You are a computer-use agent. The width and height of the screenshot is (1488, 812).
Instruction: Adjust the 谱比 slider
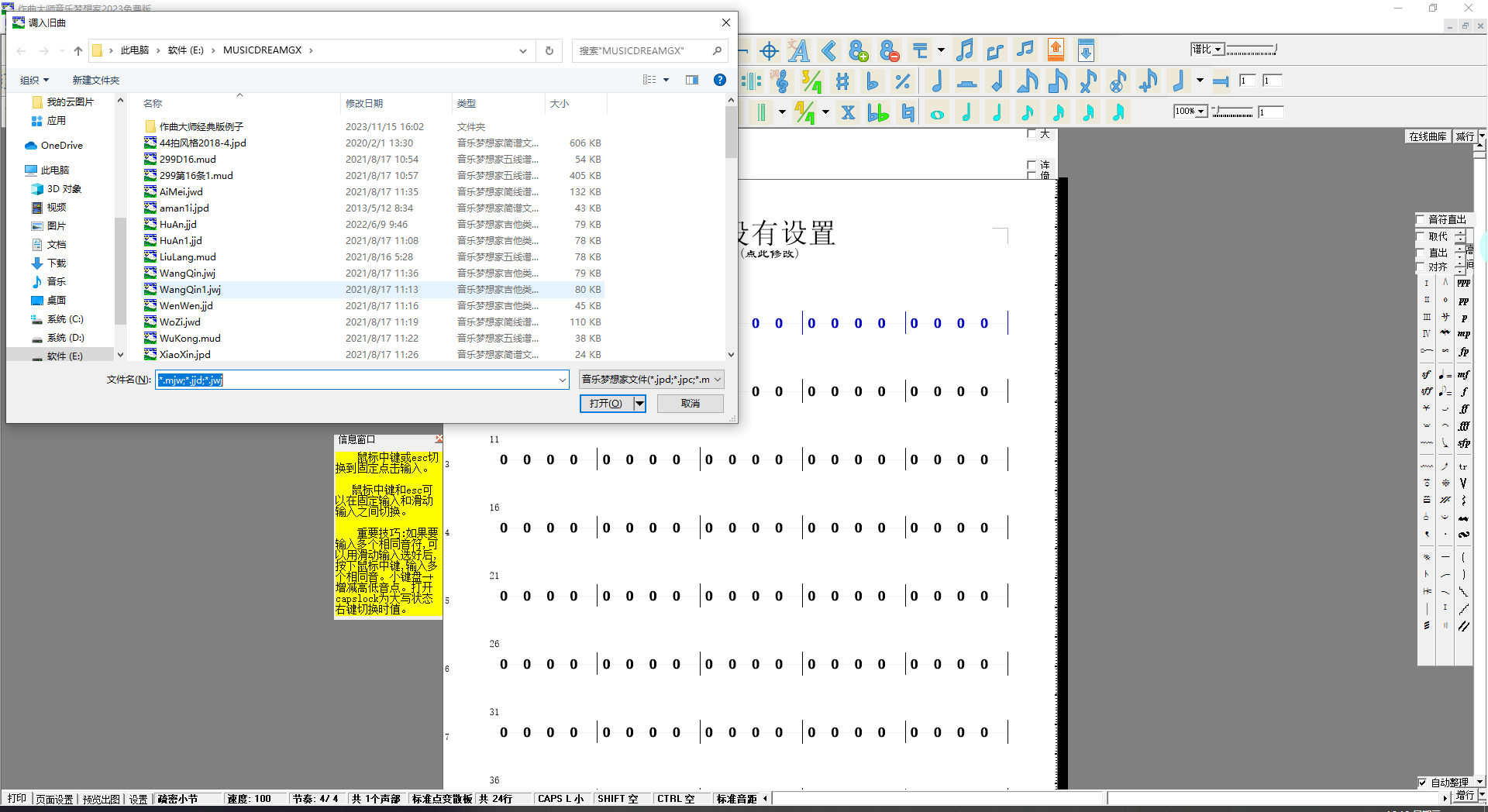point(1251,50)
